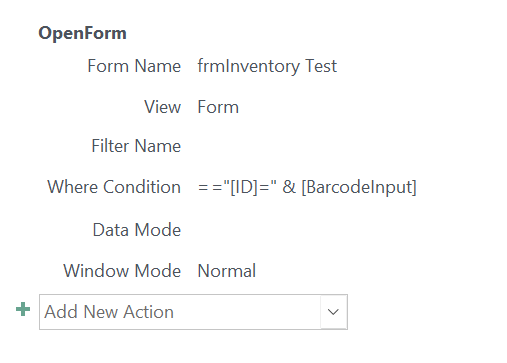Click the Where Condition expression text
This screenshot has height=363, width=507.
coord(307,187)
